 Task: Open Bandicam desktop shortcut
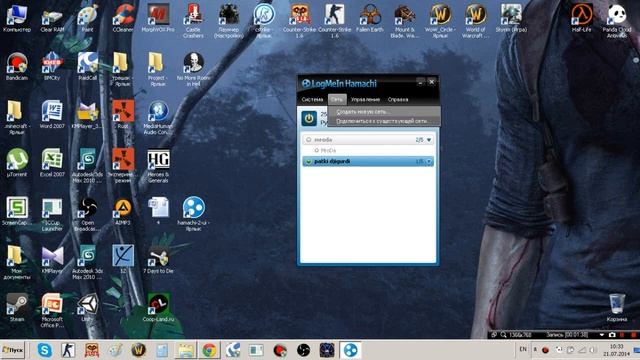tap(17, 66)
